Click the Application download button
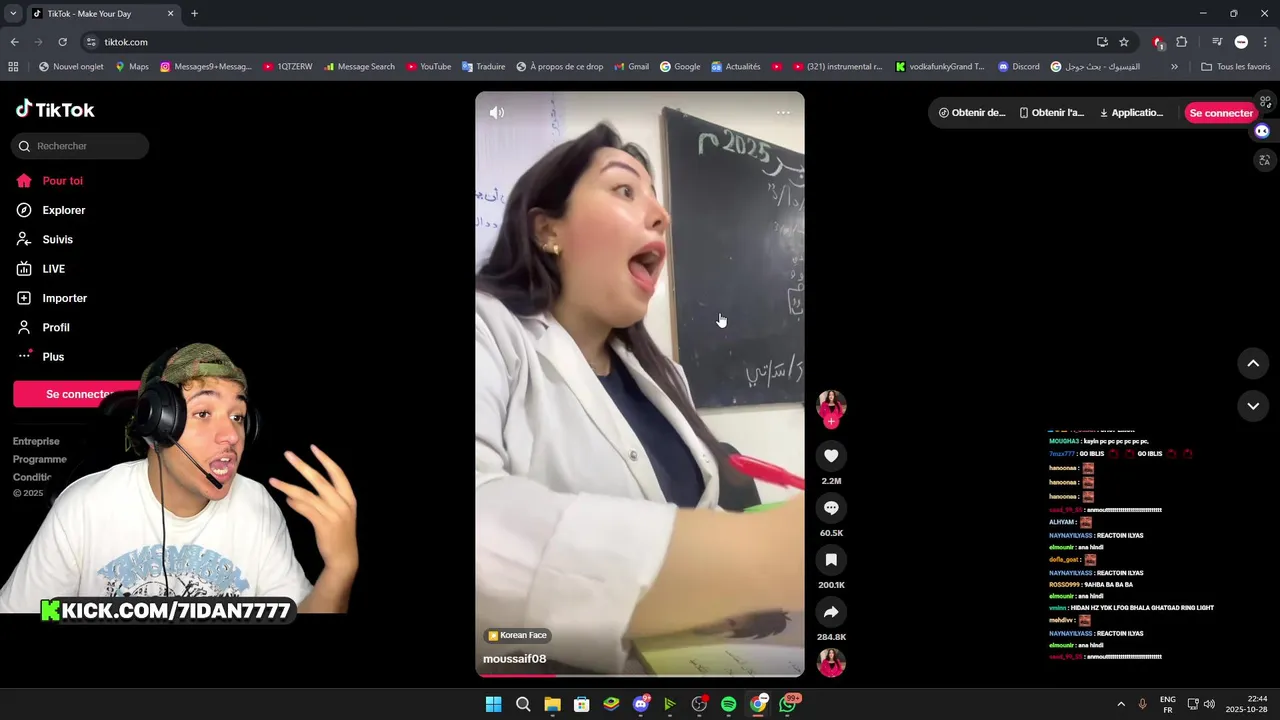This screenshot has height=720, width=1280. [x=1131, y=113]
